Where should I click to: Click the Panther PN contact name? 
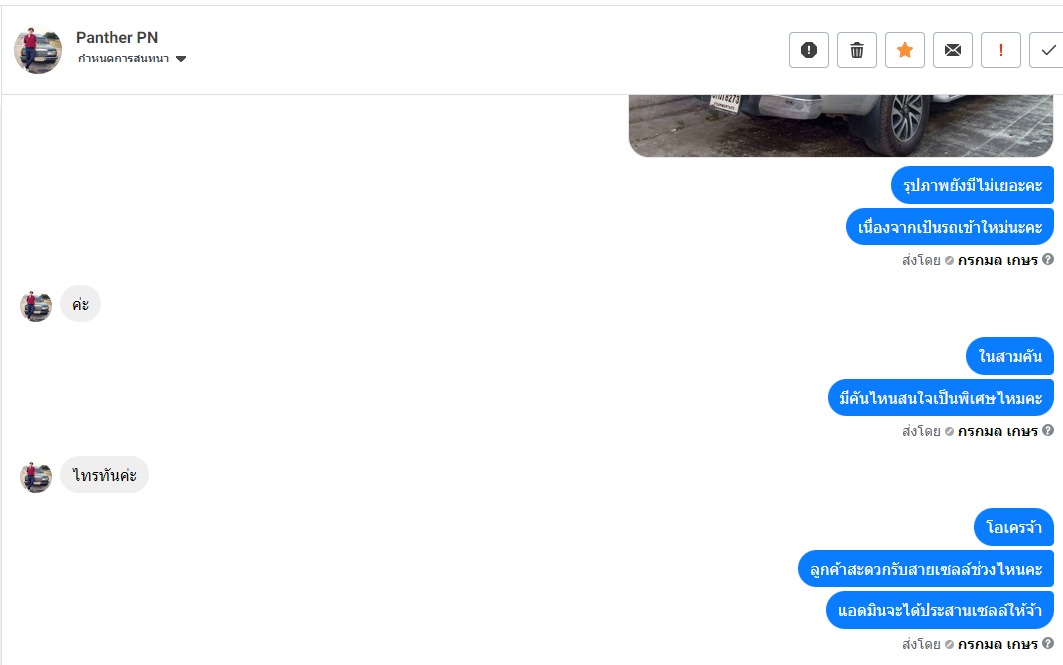coord(117,37)
